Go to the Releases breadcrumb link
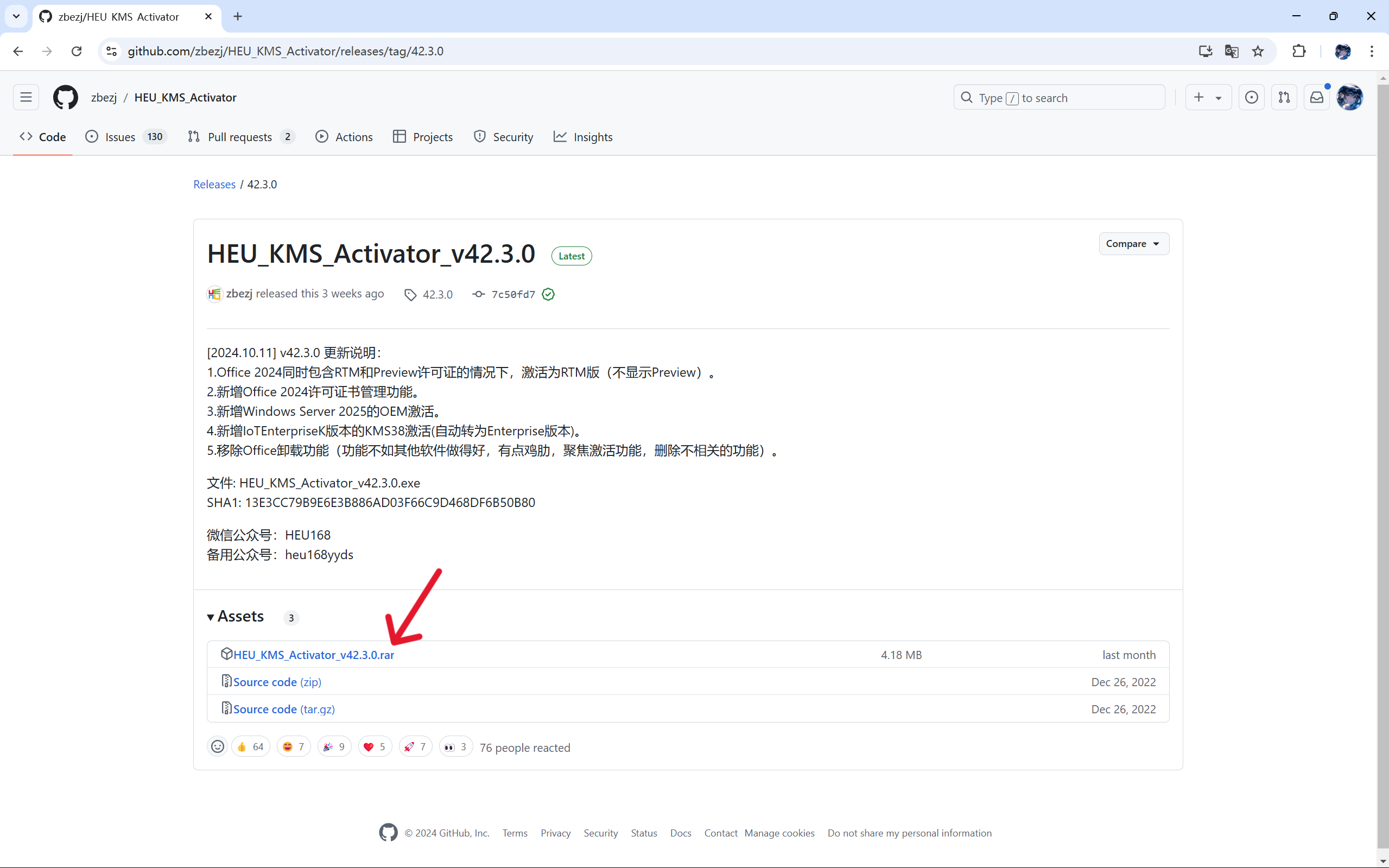 214,184
